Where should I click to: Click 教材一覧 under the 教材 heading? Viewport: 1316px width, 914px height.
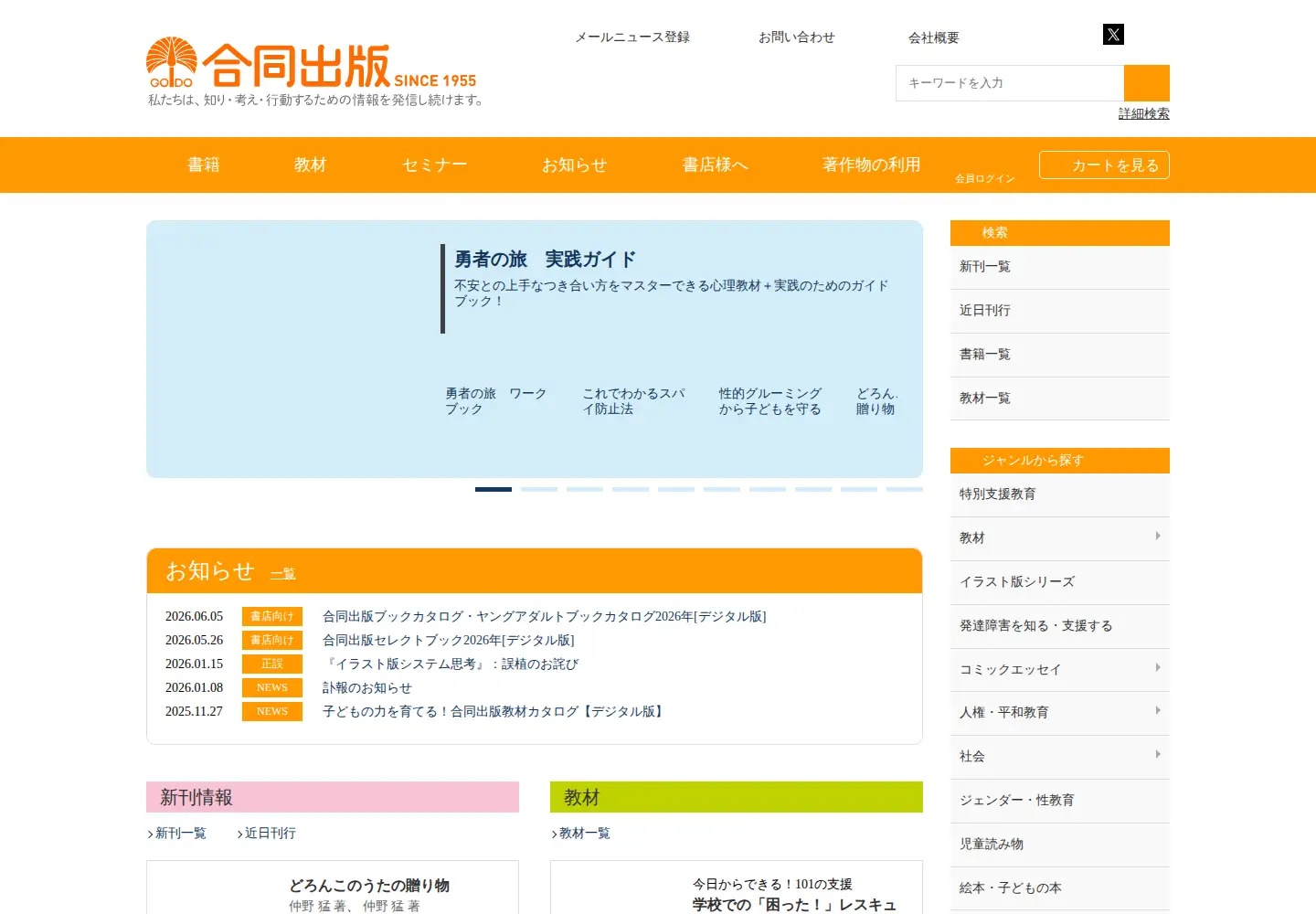585,834
